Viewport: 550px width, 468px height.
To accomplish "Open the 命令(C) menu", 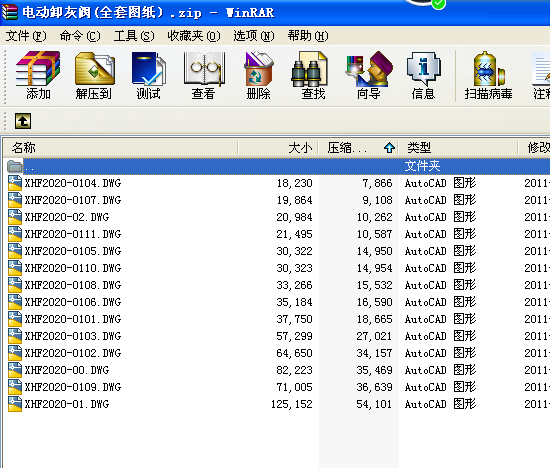I will pos(80,36).
